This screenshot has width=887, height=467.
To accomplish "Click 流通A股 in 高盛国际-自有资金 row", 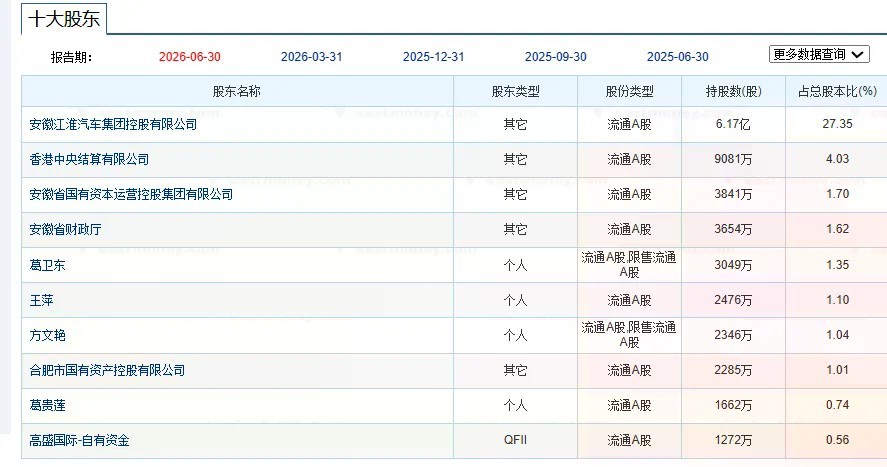I will (x=629, y=440).
